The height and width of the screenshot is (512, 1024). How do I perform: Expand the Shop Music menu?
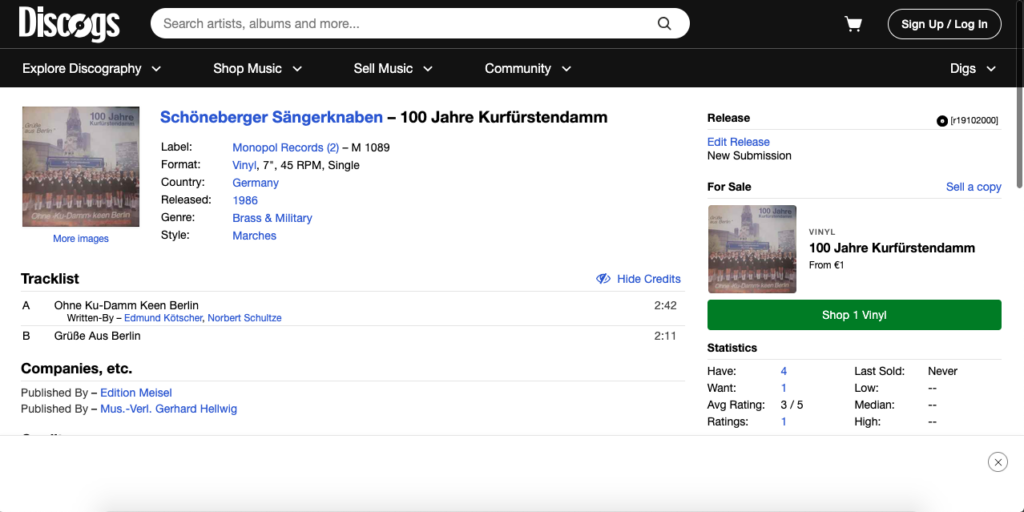point(257,69)
